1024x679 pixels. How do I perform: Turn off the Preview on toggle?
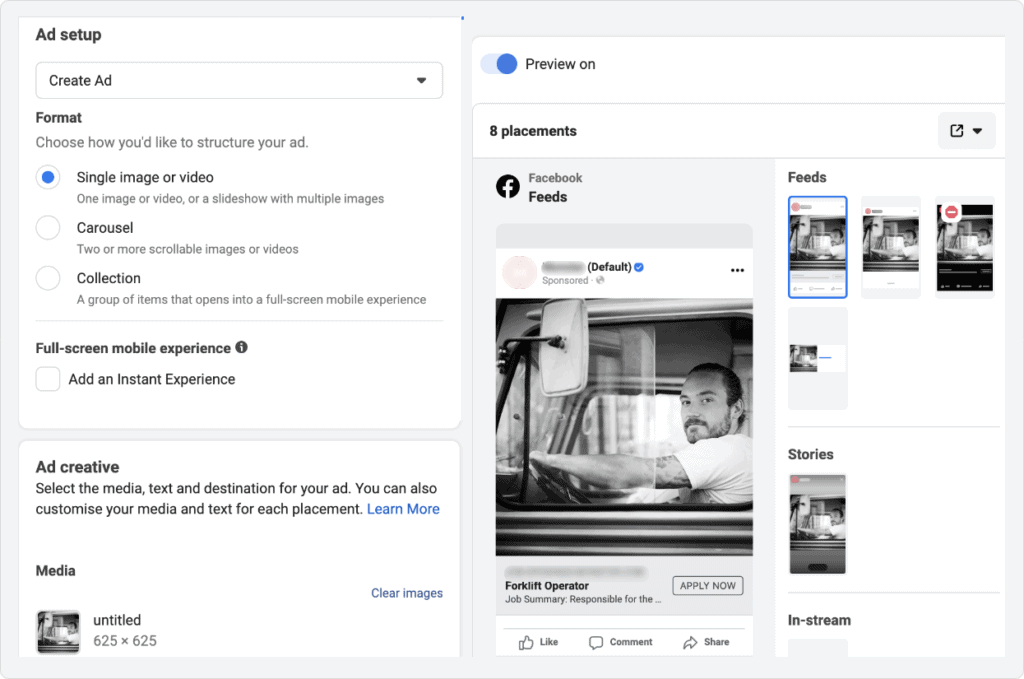[x=499, y=64]
